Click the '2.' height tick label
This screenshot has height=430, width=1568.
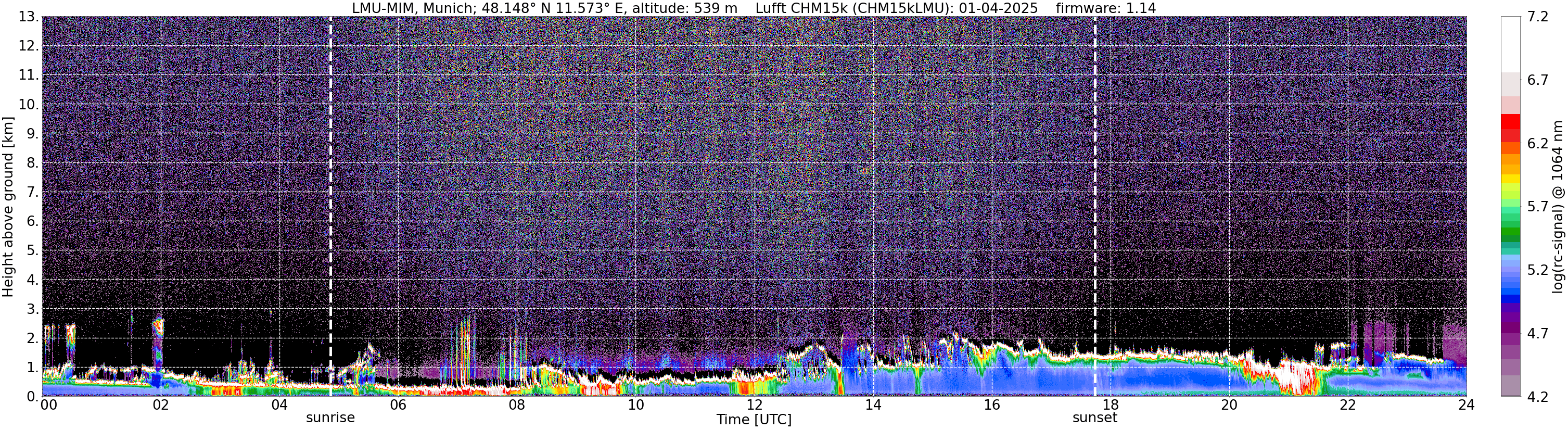coord(33,339)
